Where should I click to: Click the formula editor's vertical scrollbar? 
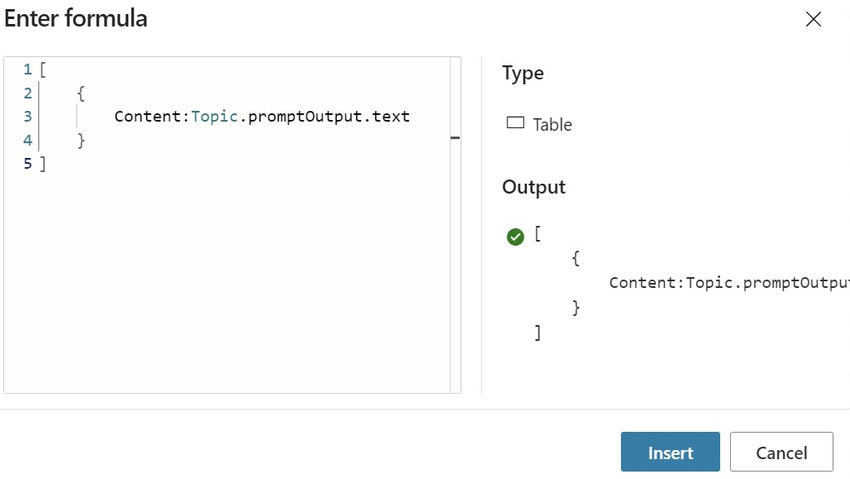pyautogui.click(x=455, y=224)
